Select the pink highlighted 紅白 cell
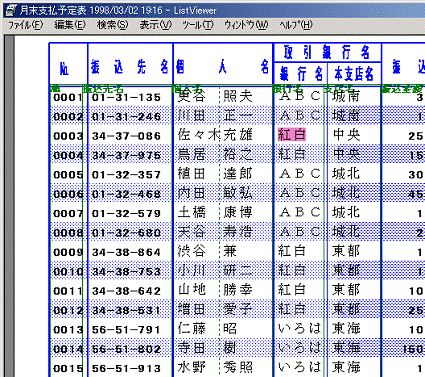Viewport: 425px width, 377px height. pos(292,135)
